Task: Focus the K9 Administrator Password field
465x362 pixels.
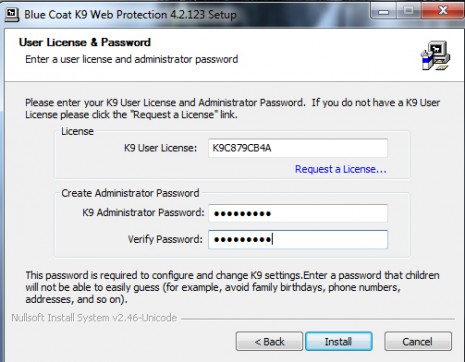Action: pos(298,213)
